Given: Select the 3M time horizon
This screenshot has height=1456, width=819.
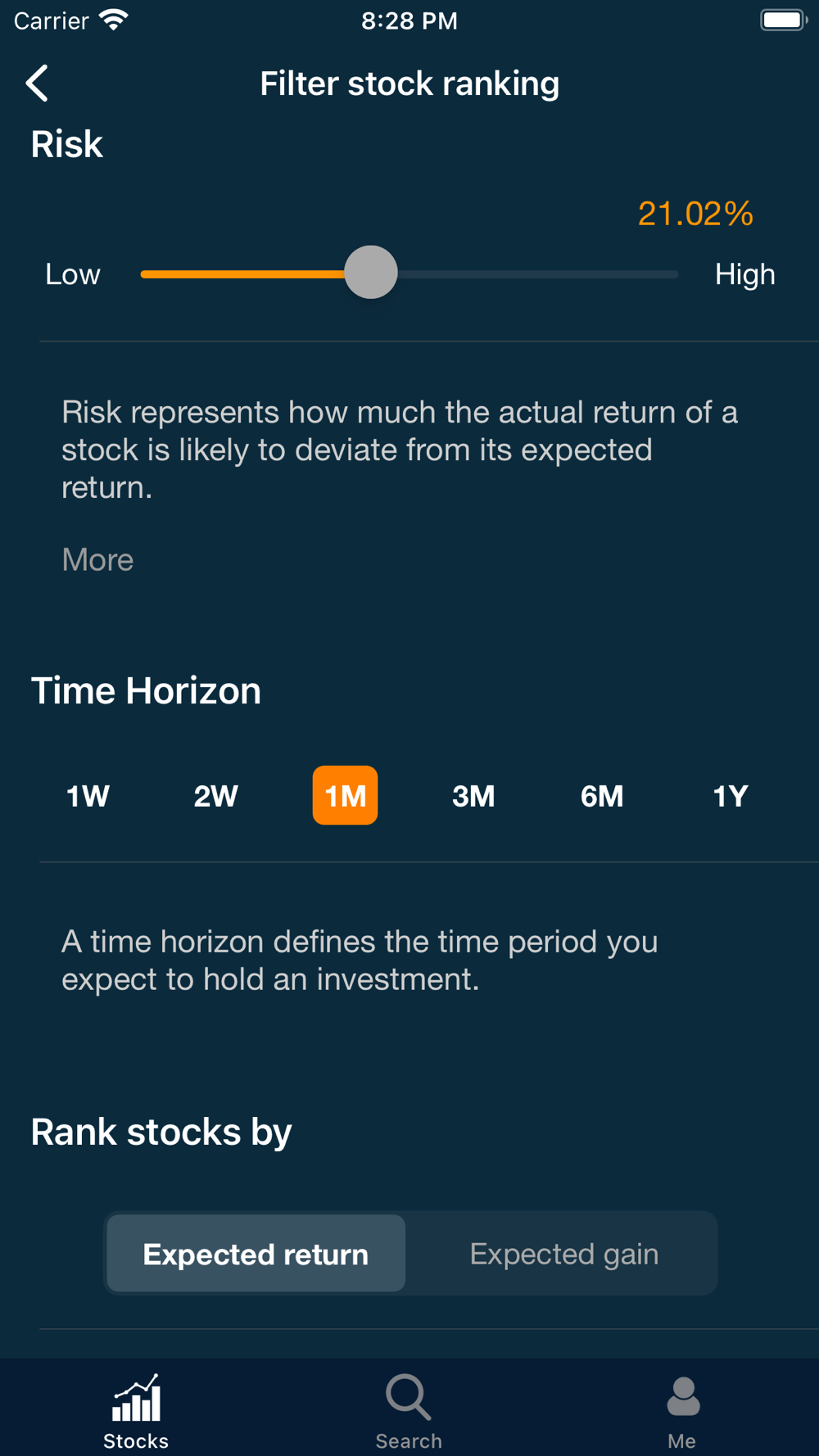Looking at the screenshot, I should tap(473, 796).
